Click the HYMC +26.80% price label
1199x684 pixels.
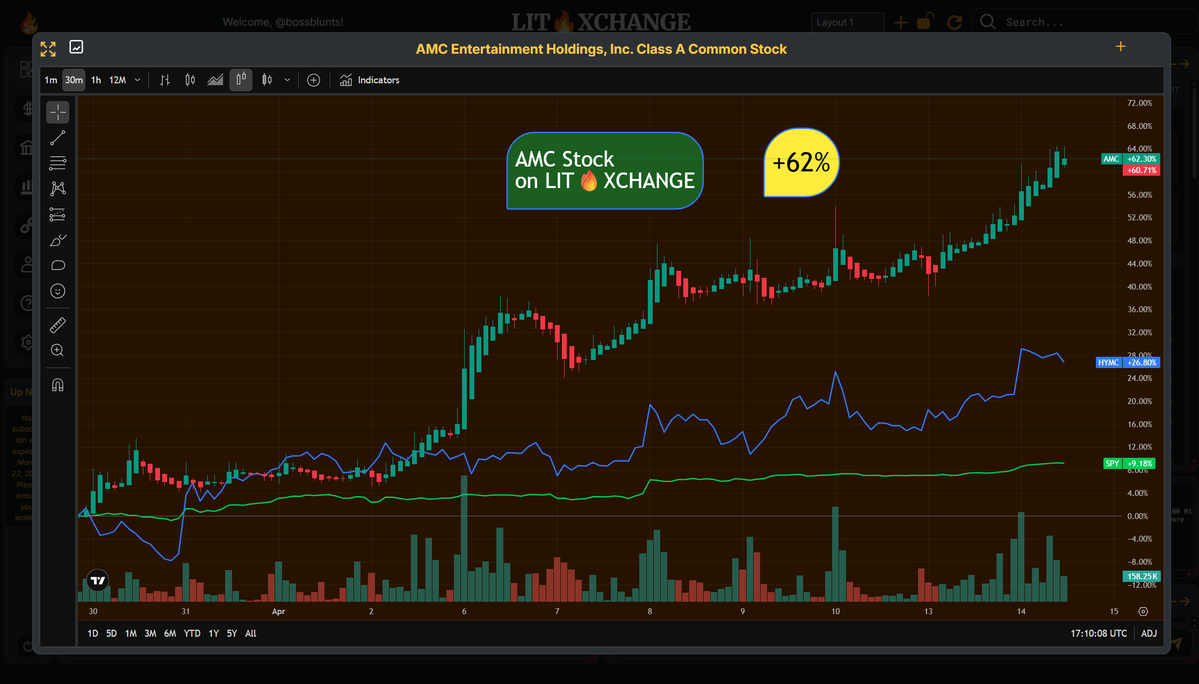click(1127, 362)
